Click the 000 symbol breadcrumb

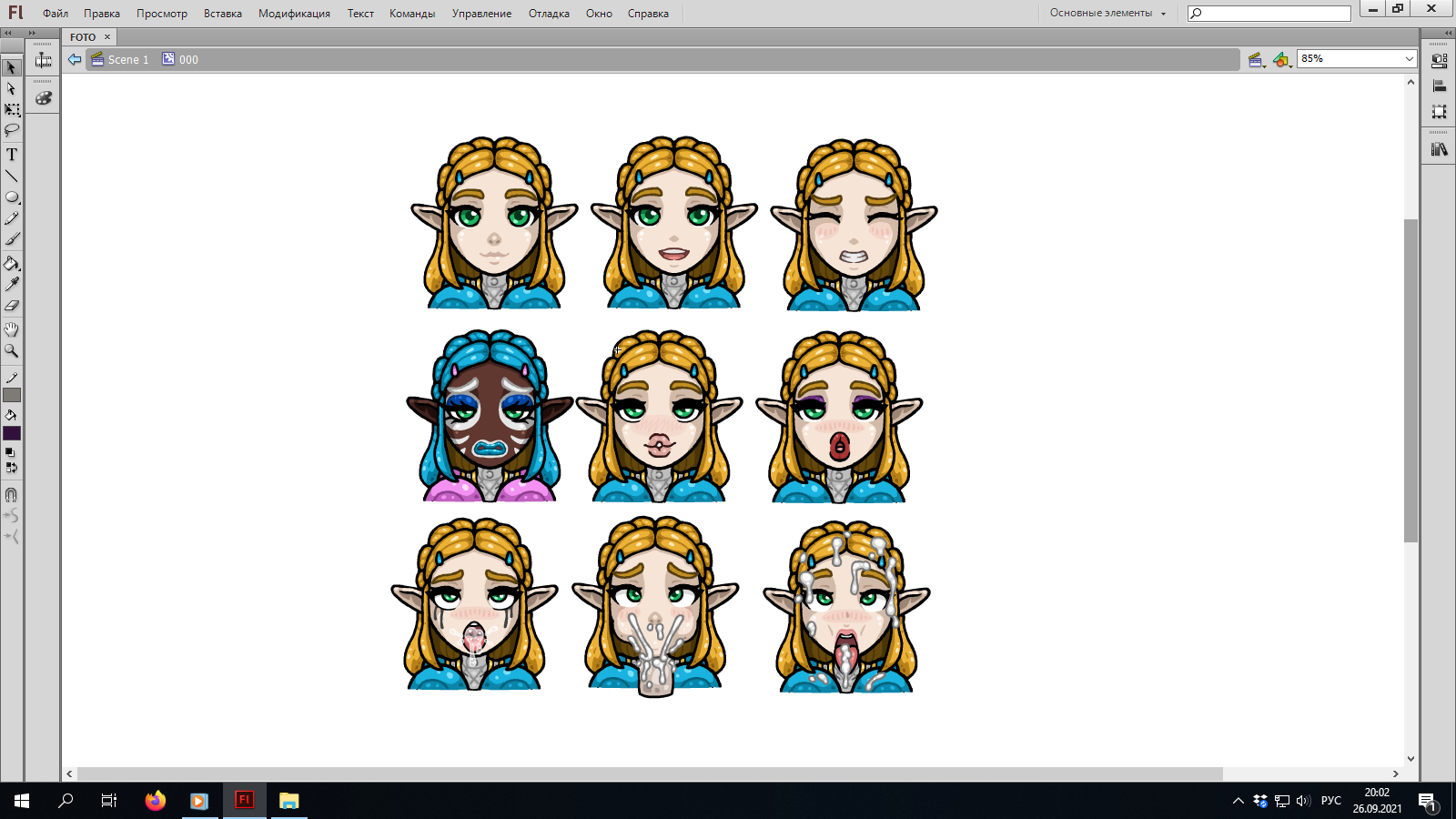(x=180, y=60)
